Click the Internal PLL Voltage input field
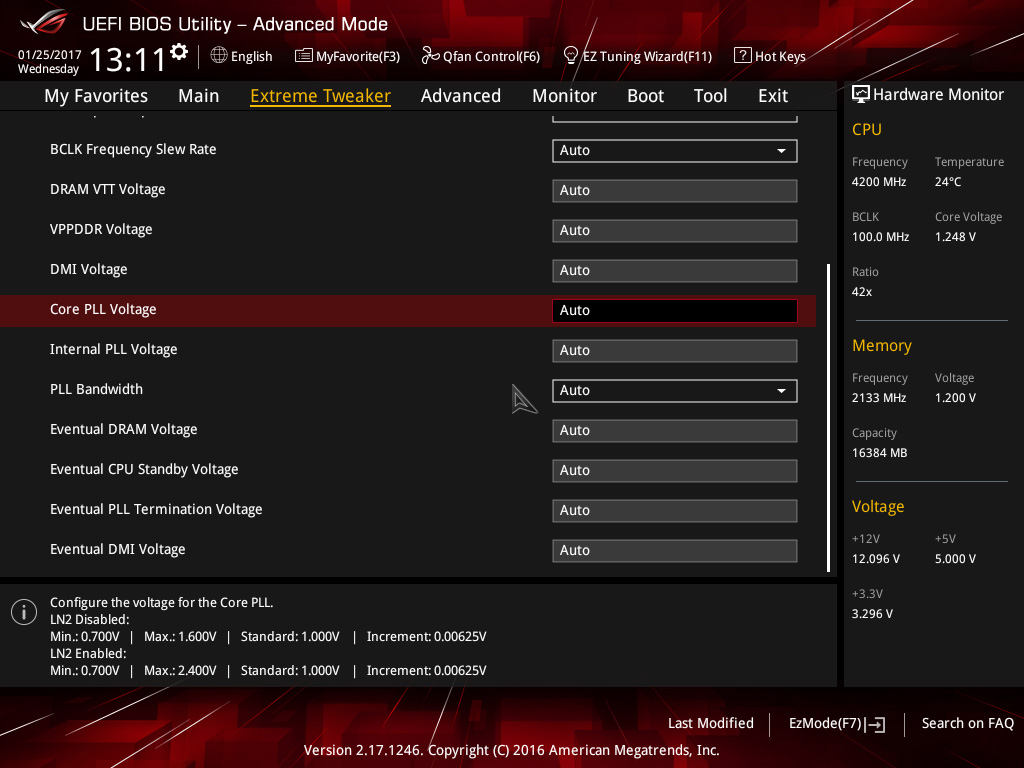Image resolution: width=1024 pixels, height=768 pixels. 675,351
